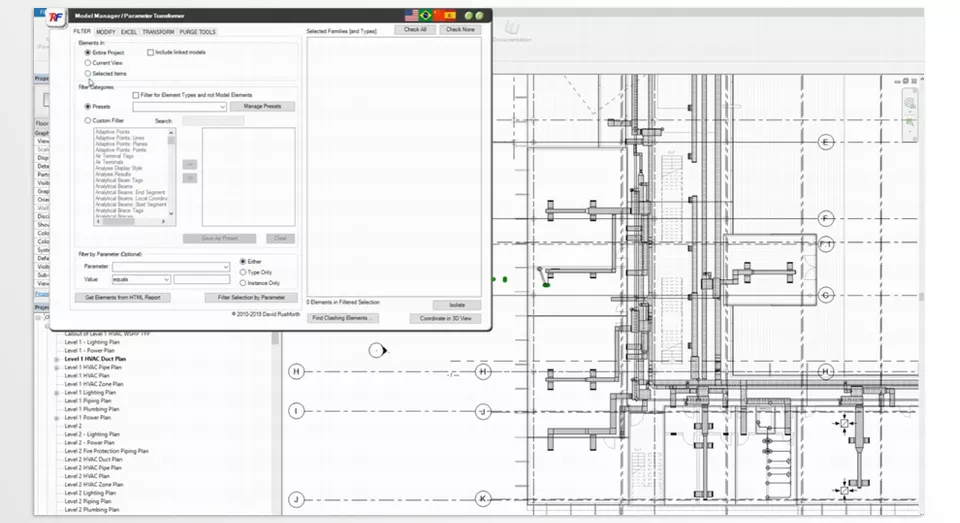This screenshot has height=523, width=960.
Task: Switch language with the Brazil flag icon
Action: tap(426, 15)
